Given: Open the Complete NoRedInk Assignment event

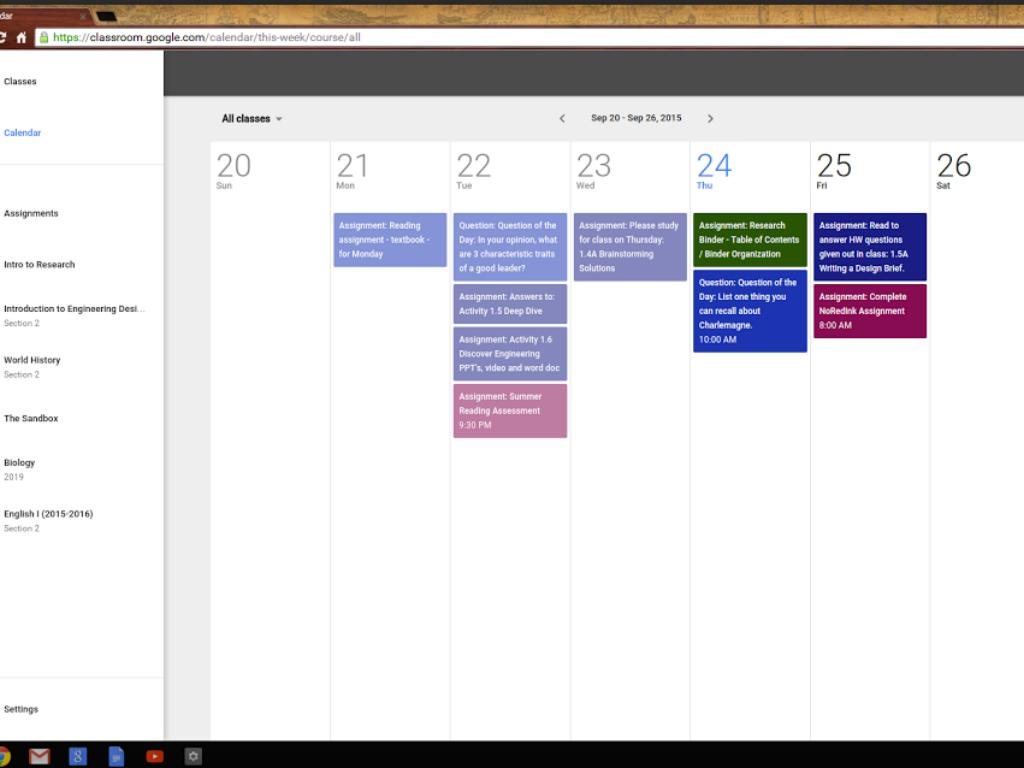Looking at the screenshot, I should click(869, 310).
